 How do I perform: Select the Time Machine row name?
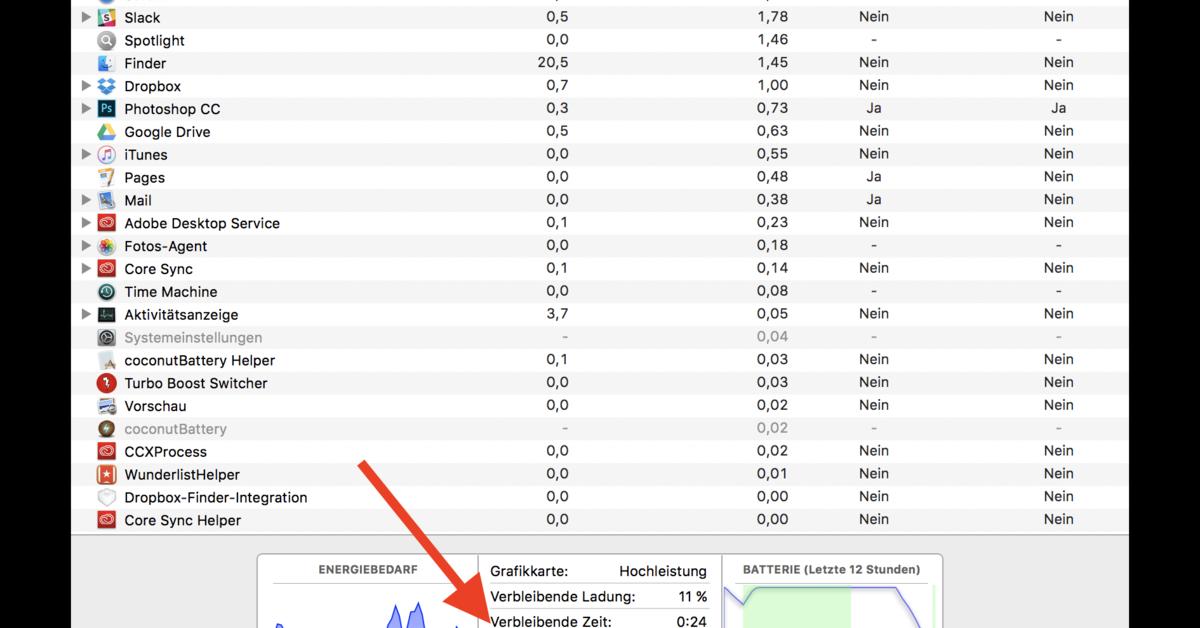171,292
